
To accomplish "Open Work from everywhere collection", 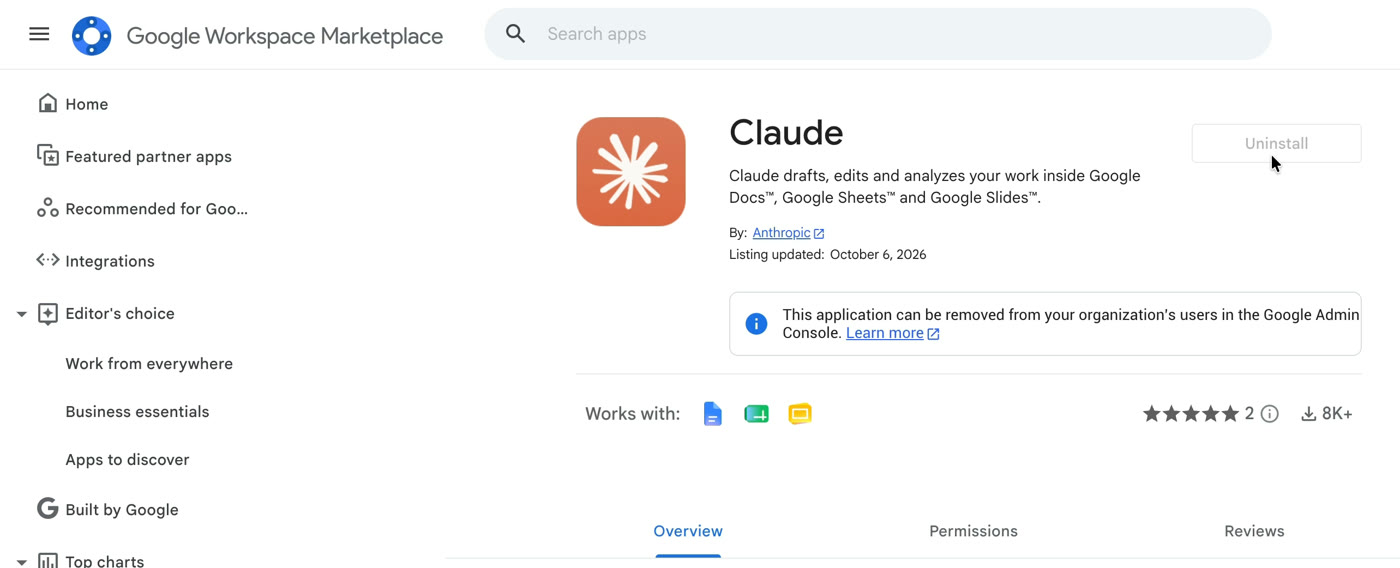I will [x=149, y=364].
